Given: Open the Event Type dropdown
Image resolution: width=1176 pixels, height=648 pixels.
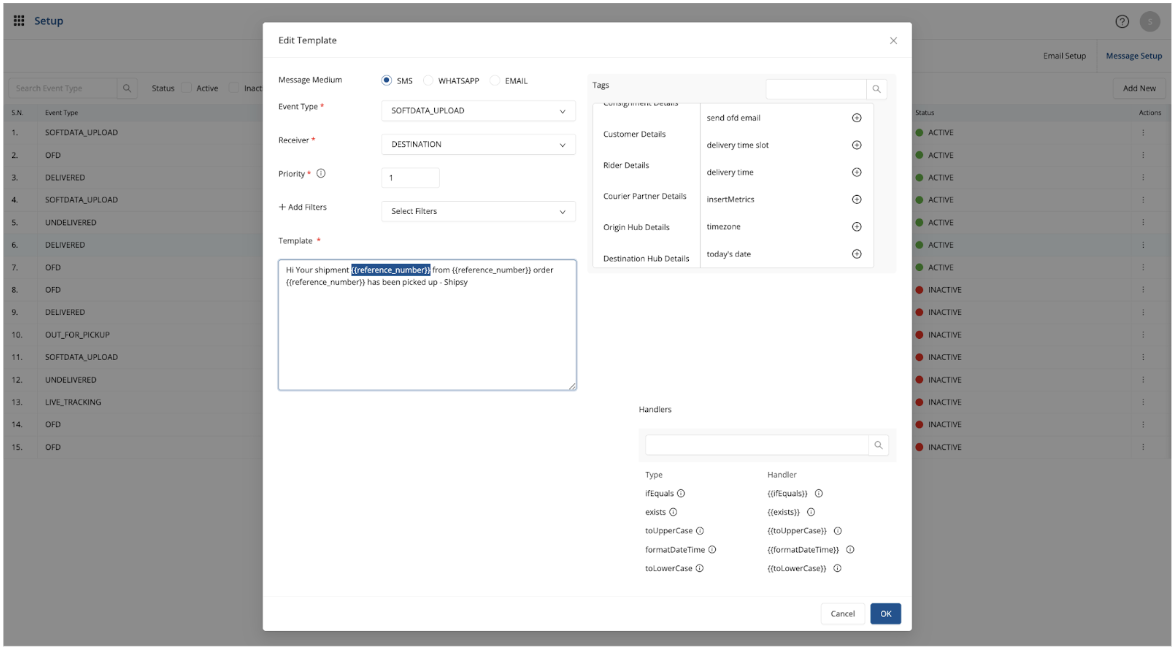Looking at the screenshot, I should (x=478, y=111).
